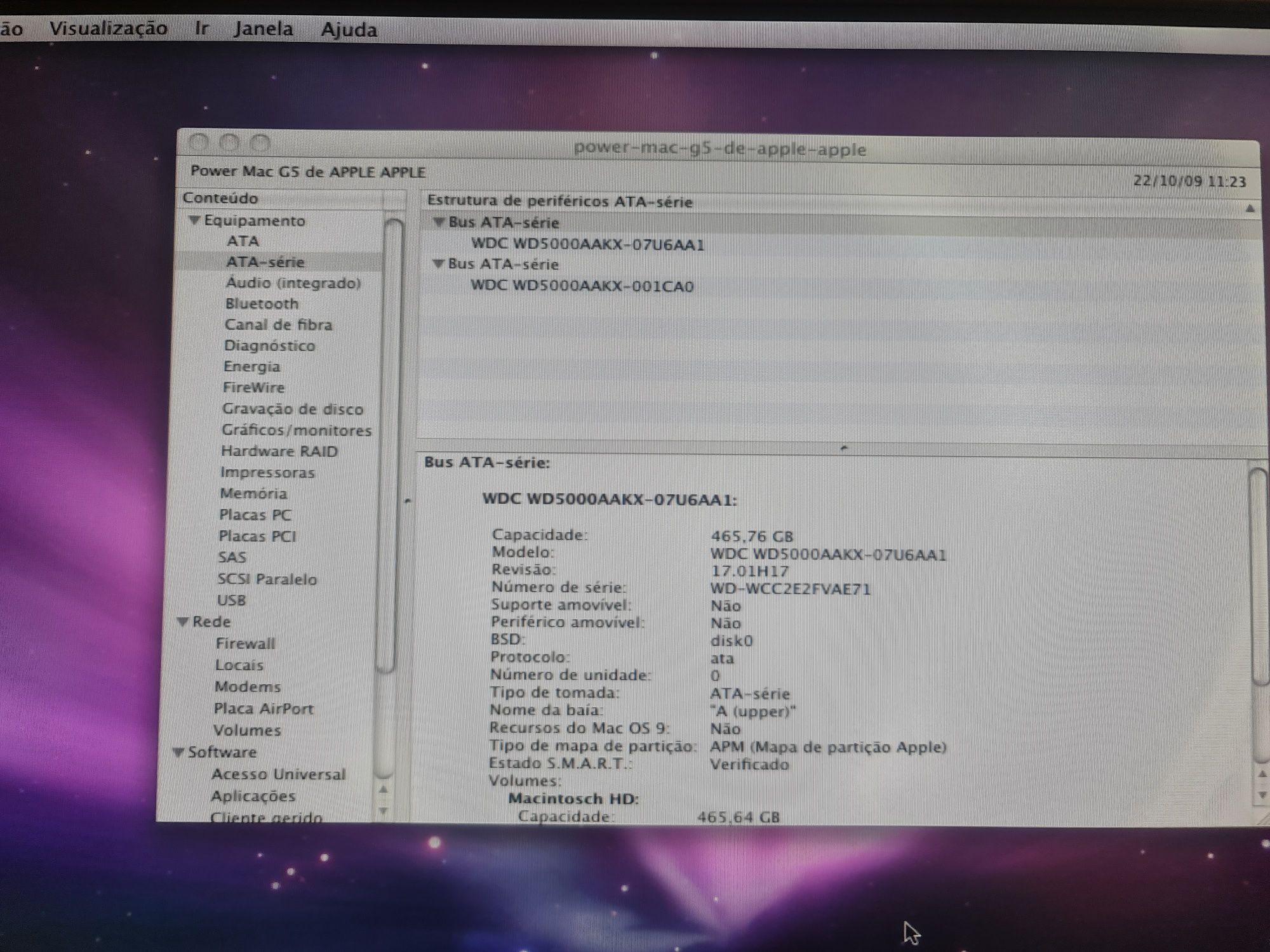Collapse the first Bus ATA-série node
1270x952 pixels.
click(439, 222)
